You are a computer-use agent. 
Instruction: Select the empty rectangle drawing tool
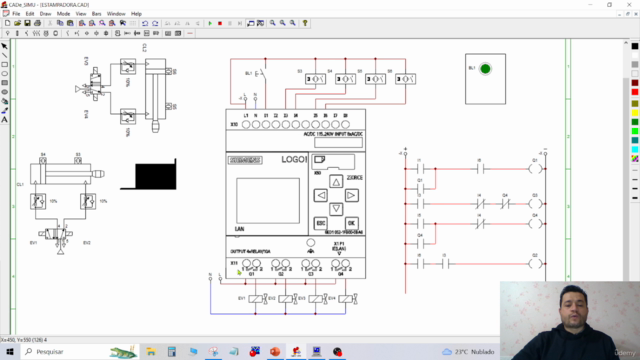point(4,64)
